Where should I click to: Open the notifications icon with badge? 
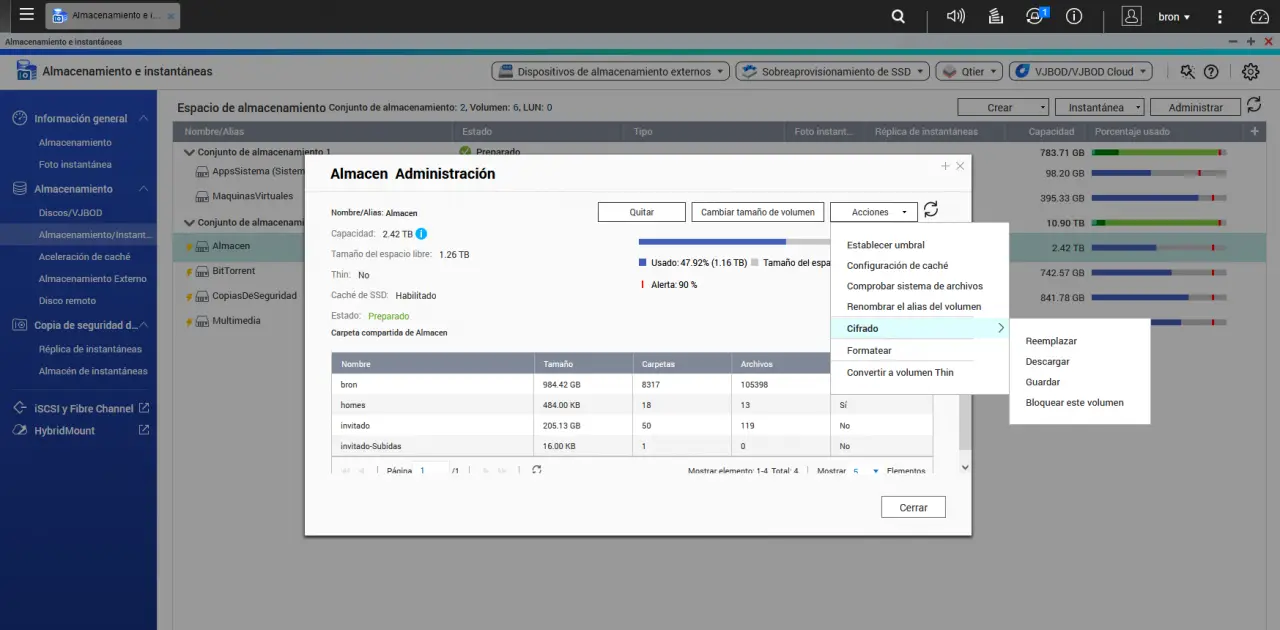[1035, 16]
